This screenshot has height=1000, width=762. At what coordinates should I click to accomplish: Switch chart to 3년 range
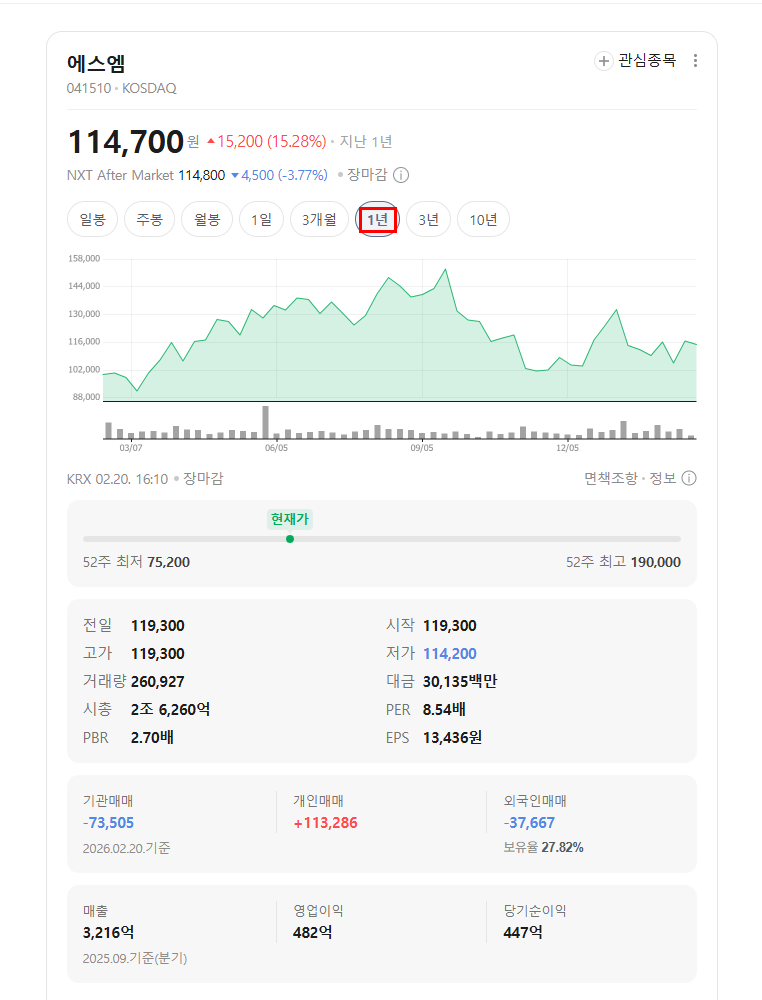(429, 219)
